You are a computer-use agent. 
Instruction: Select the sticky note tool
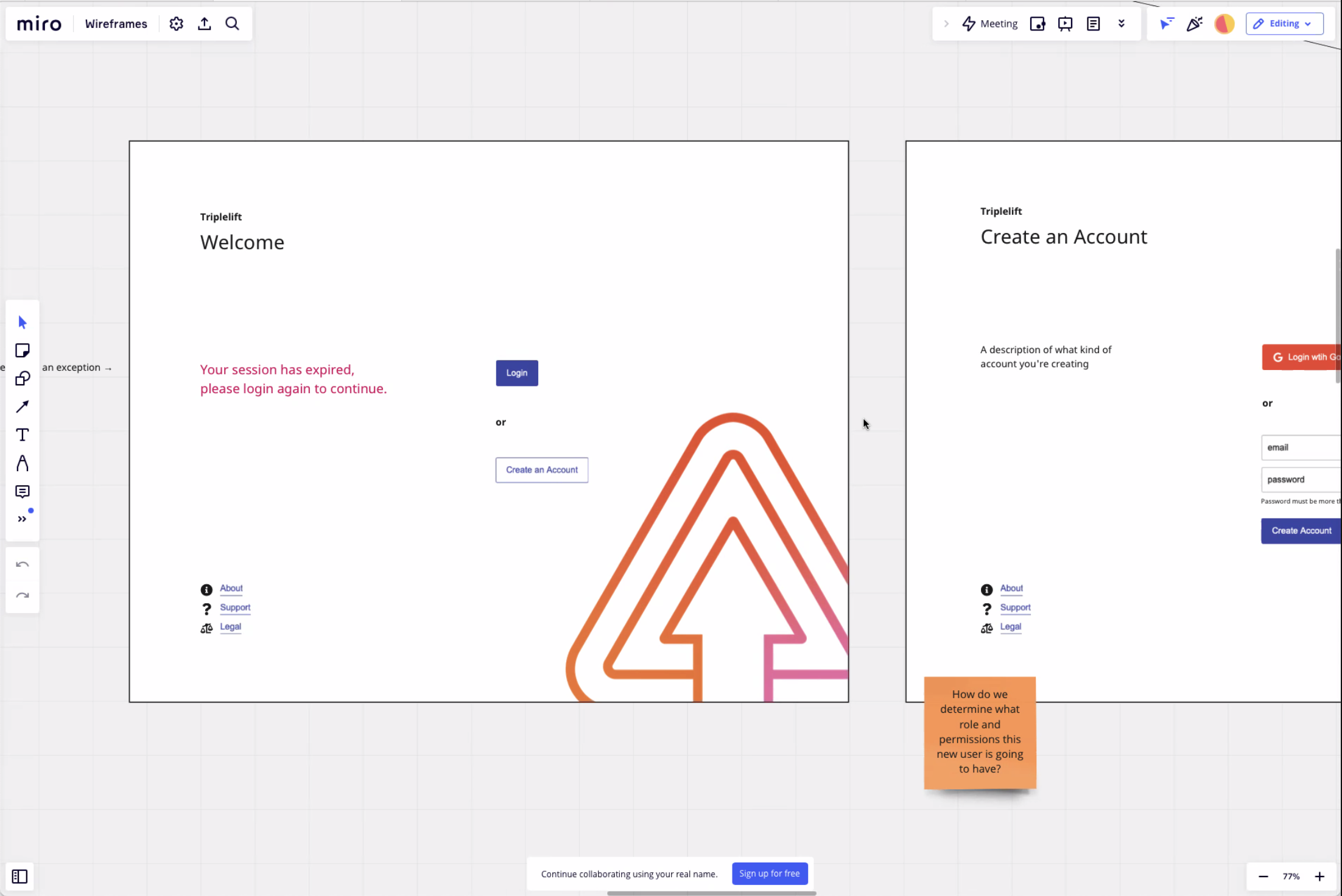pos(23,351)
